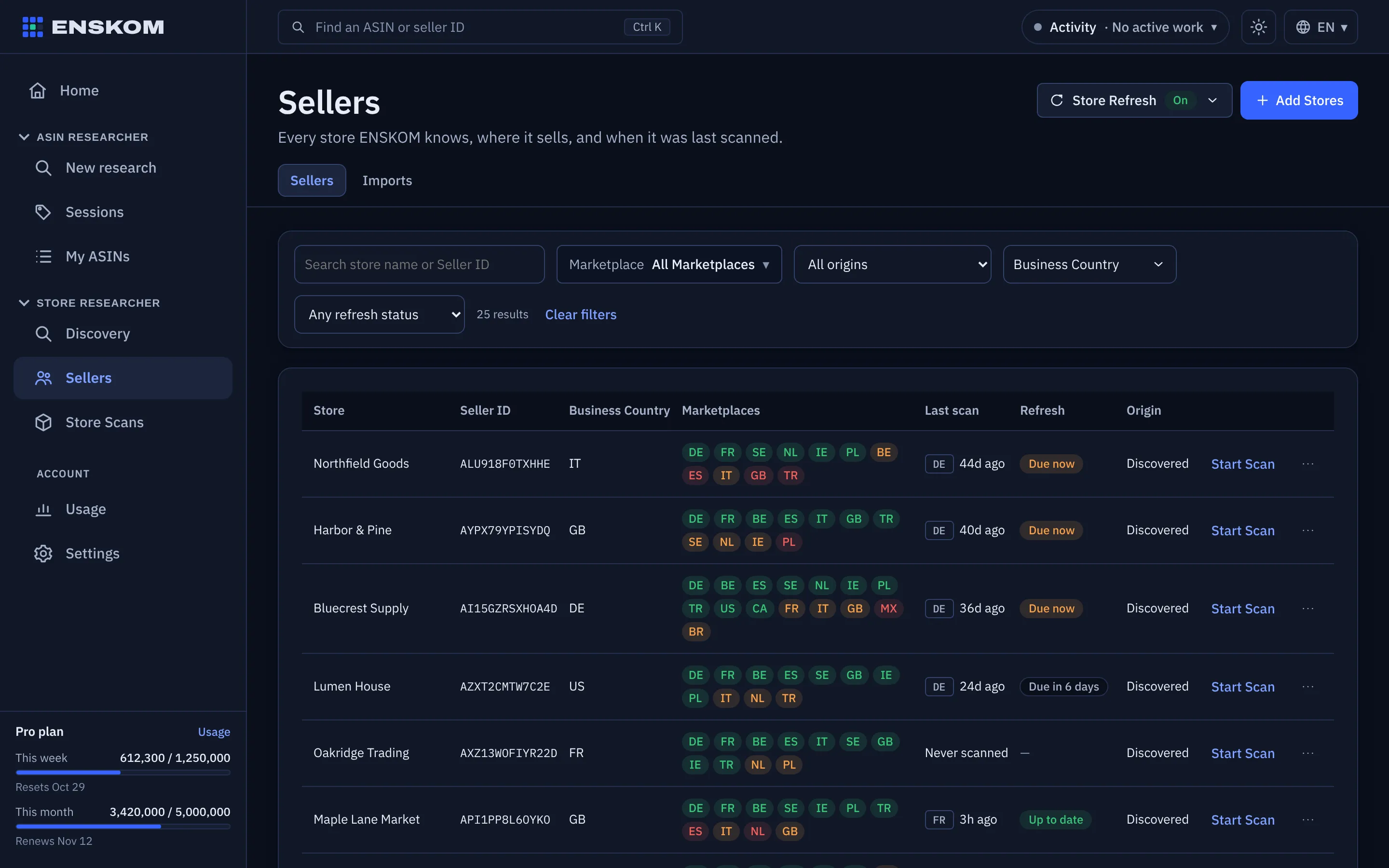Switch to the Imports tab
Screen dimensions: 1389x868
pos(387,180)
